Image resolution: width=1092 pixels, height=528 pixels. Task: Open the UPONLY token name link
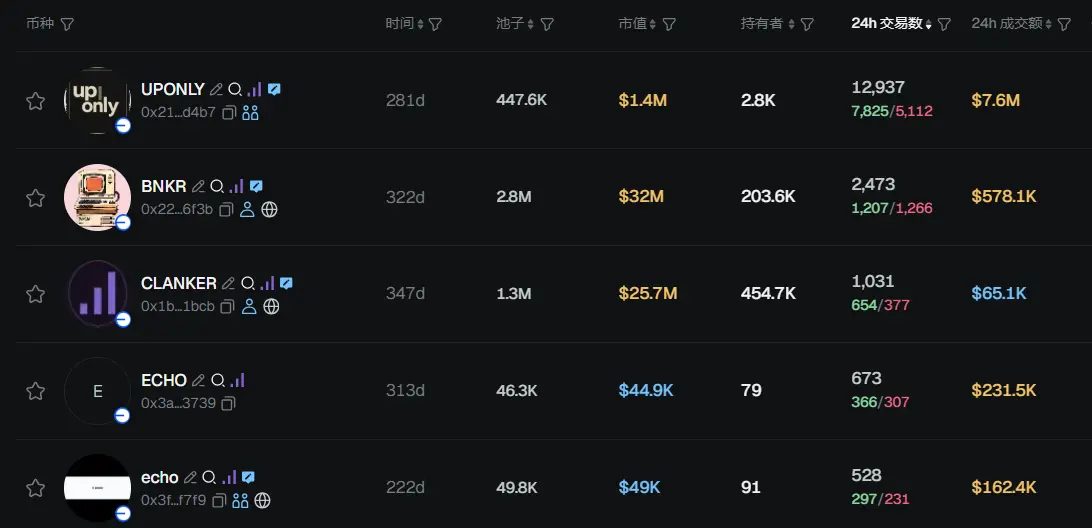pos(172,89)
